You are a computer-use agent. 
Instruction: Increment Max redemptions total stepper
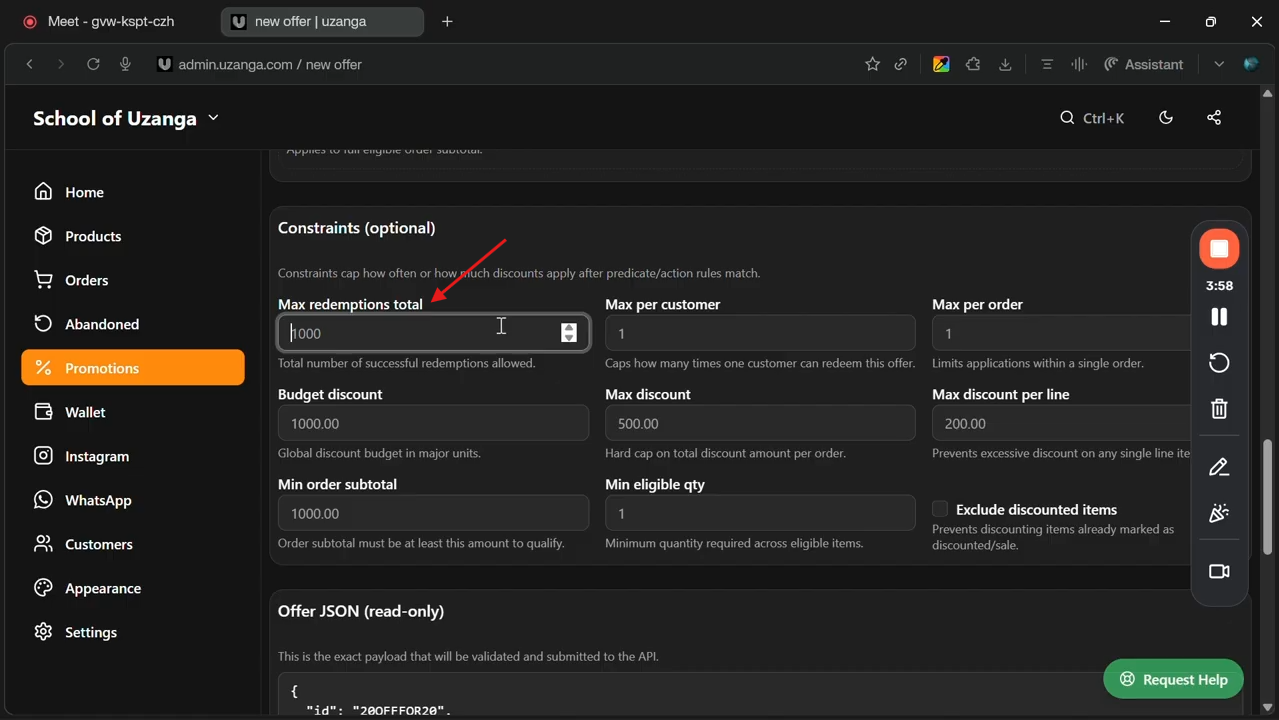point(569,327)
